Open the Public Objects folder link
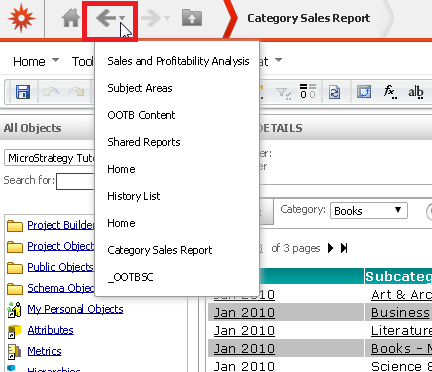 click(x=60, y=267)
